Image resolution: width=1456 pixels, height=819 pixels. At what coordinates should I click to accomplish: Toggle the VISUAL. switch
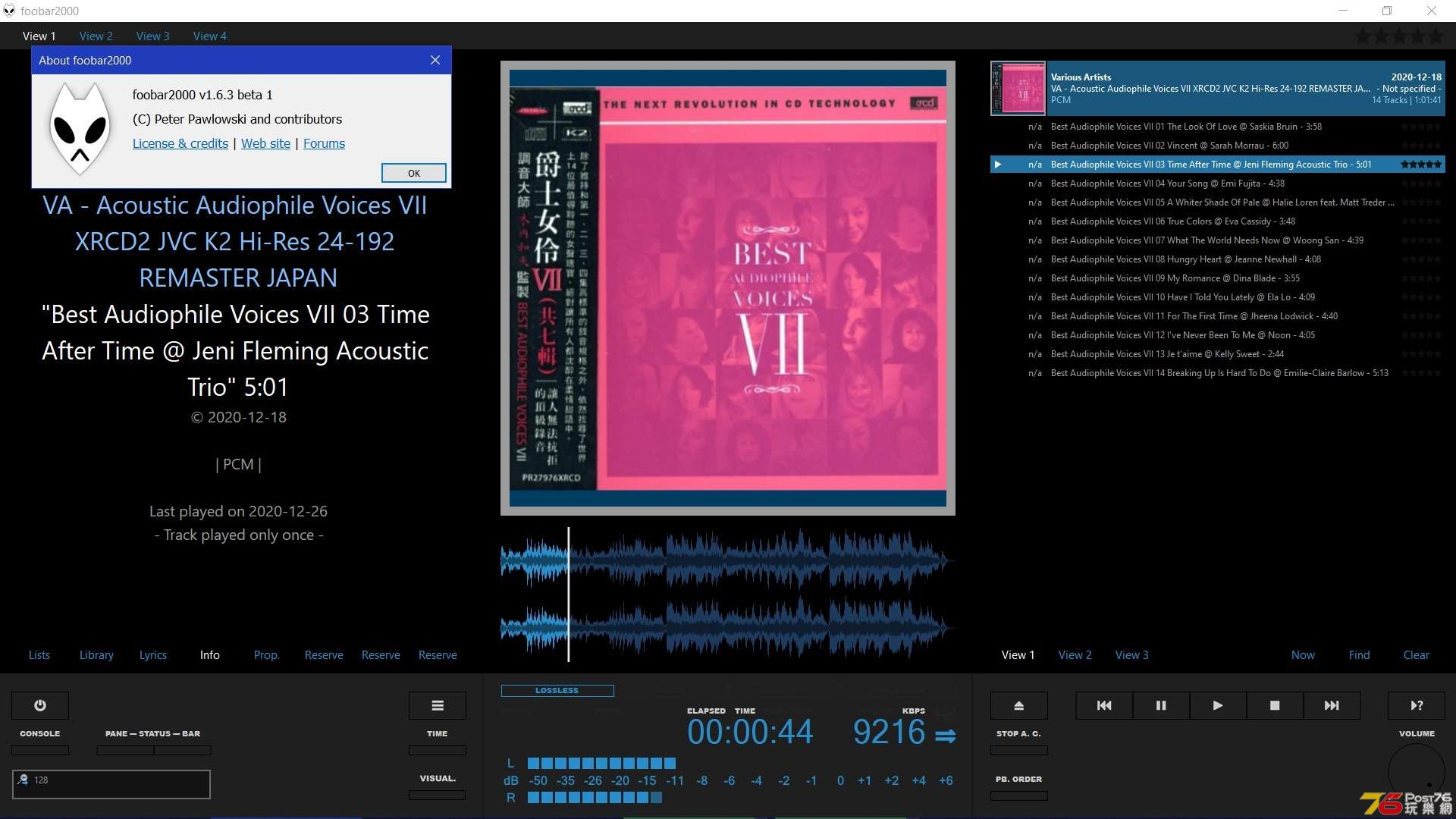pos(438,795)
